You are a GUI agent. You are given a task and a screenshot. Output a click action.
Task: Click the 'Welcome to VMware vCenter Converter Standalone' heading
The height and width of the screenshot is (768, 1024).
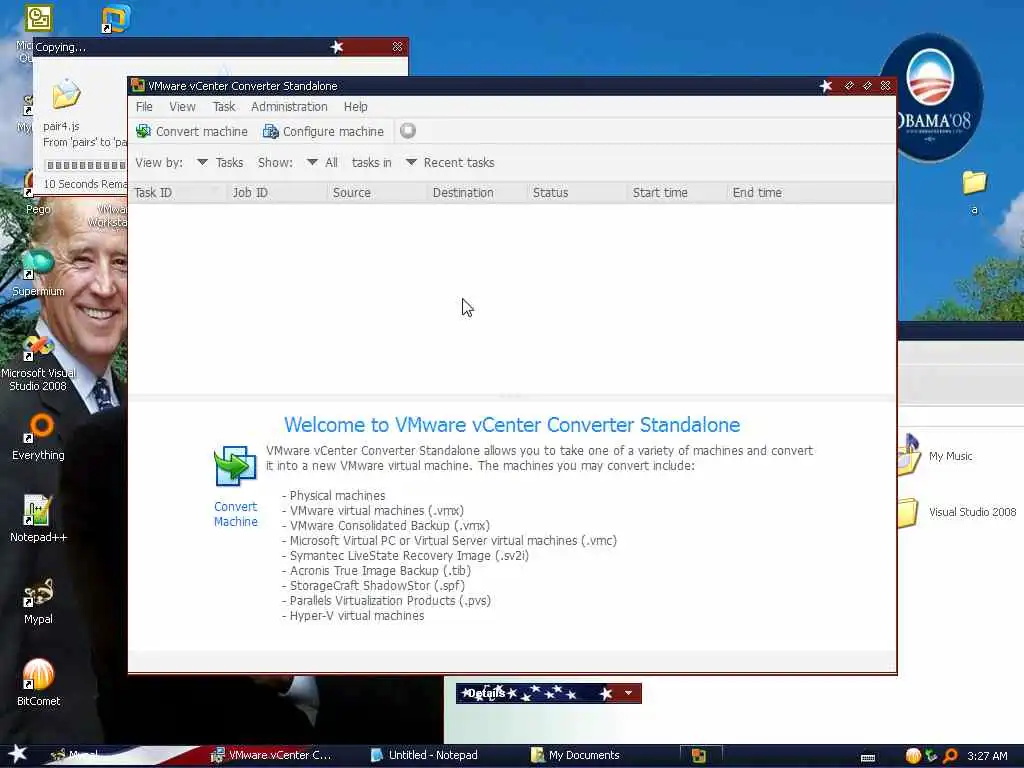coord(512,425)
